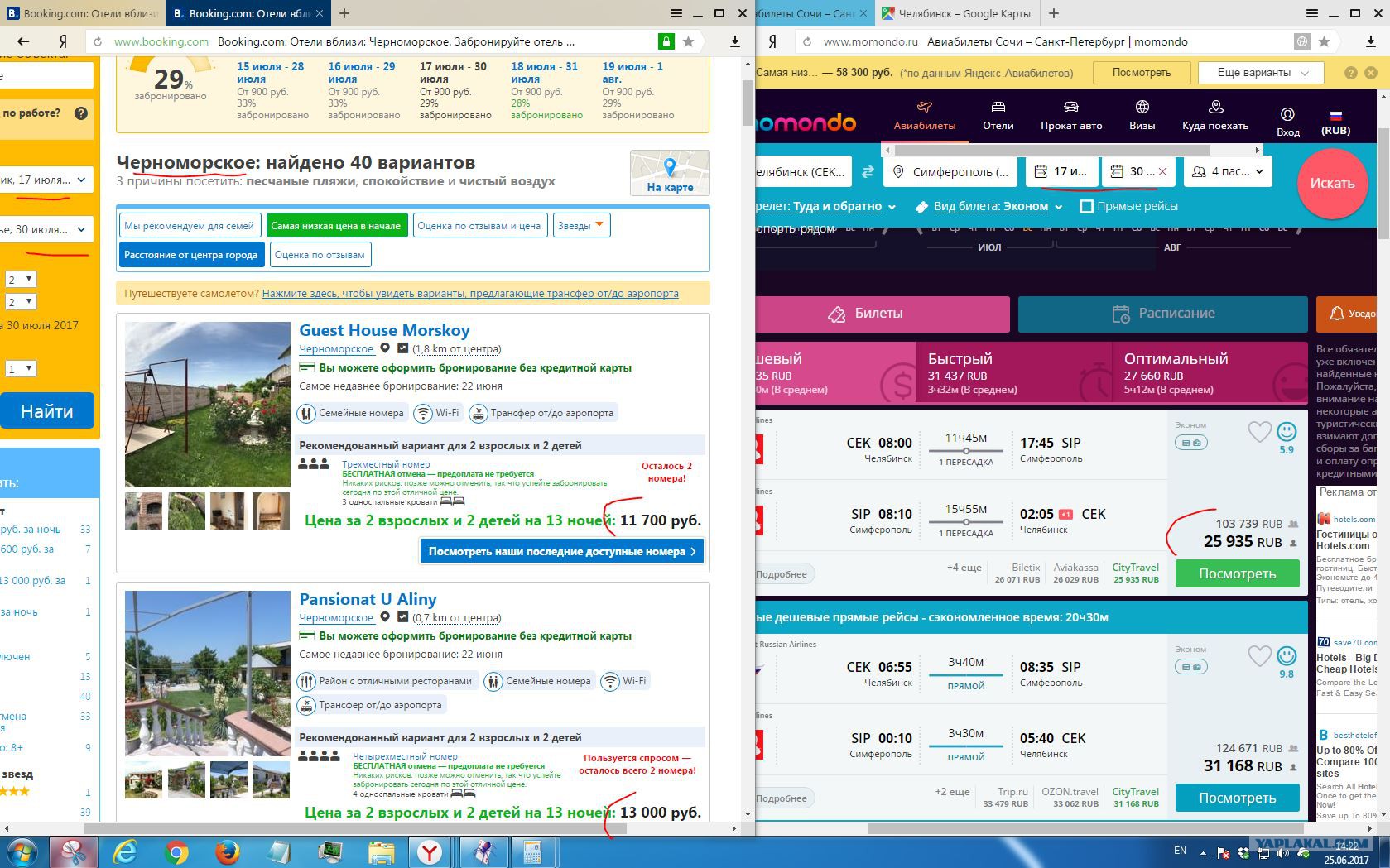Open the browser menu in the Booking.com window
Image resolution: width=1390 pixels, height=868 pixels.
point(676,13)
